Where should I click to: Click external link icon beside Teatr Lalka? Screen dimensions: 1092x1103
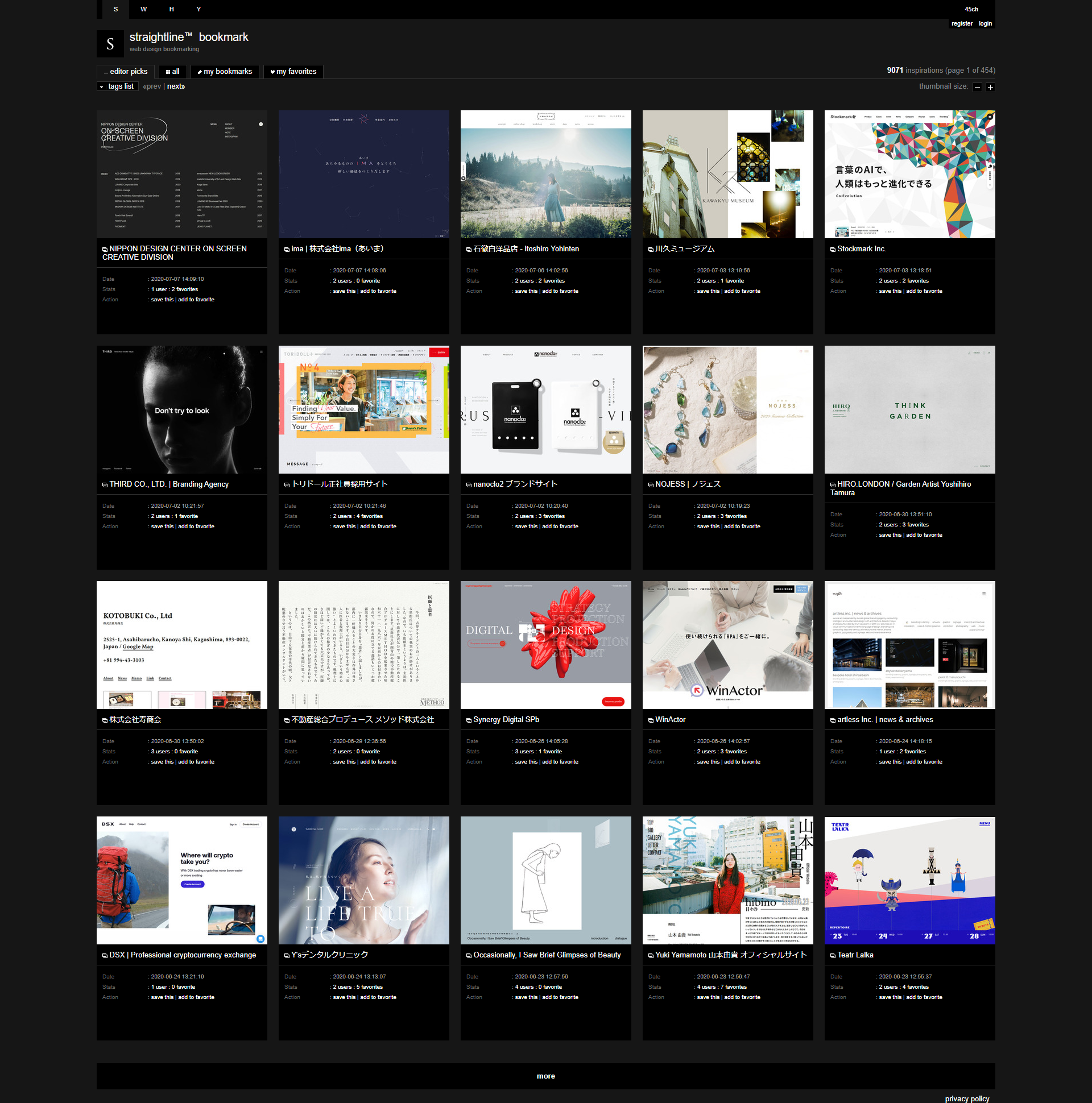(833, 956)
